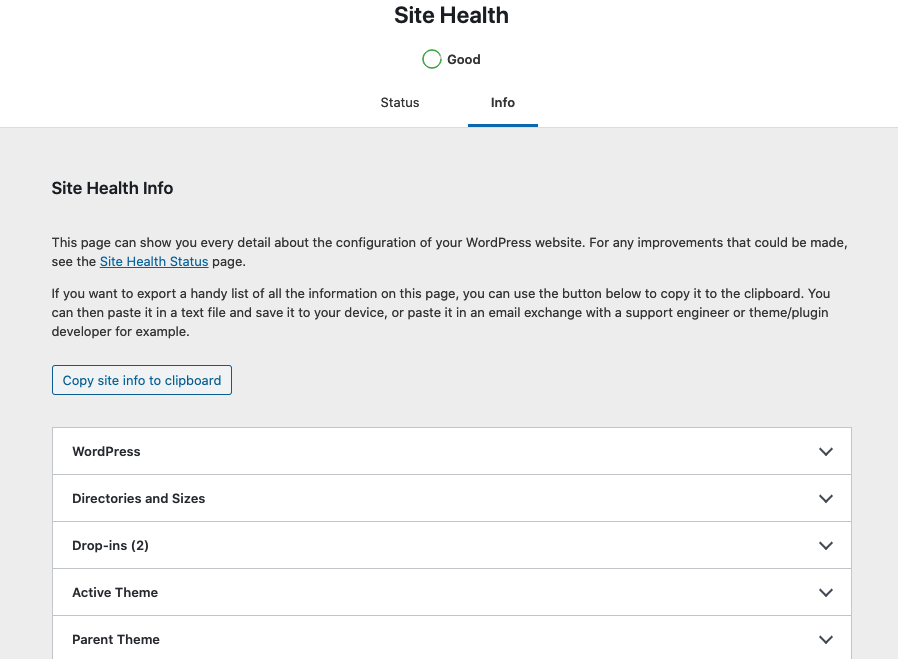Click Copy site info to clipboard button
898x659 pixels.
pyautogui.click(x=141, y=380)
